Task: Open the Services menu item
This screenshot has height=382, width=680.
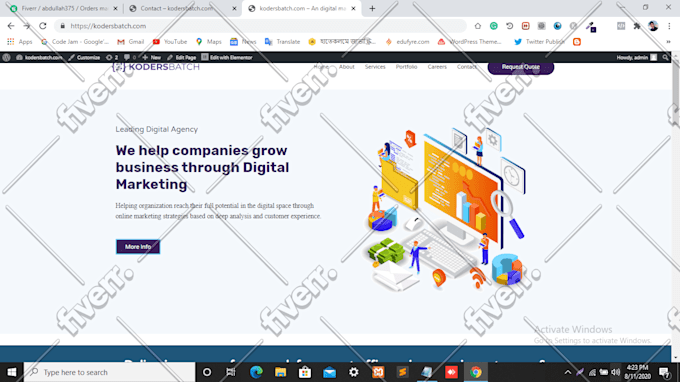Action: 375,67
